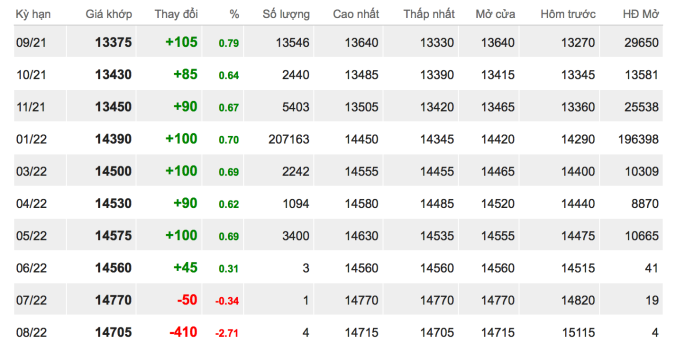Screen dimensions: 675x361
Task: Click opening price 14420
Action: click(x=498, y=139)
